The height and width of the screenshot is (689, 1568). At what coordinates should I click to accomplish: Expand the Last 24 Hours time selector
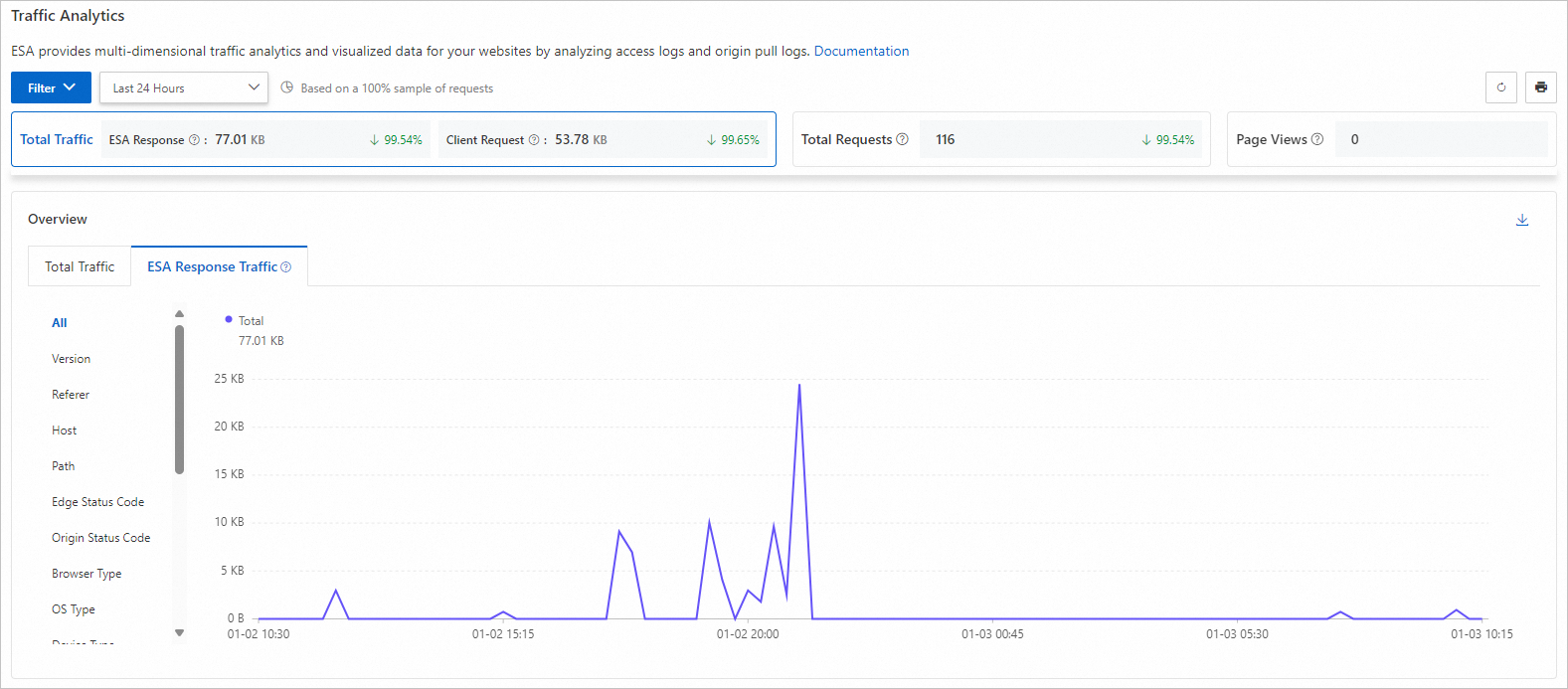coord(184,87)
